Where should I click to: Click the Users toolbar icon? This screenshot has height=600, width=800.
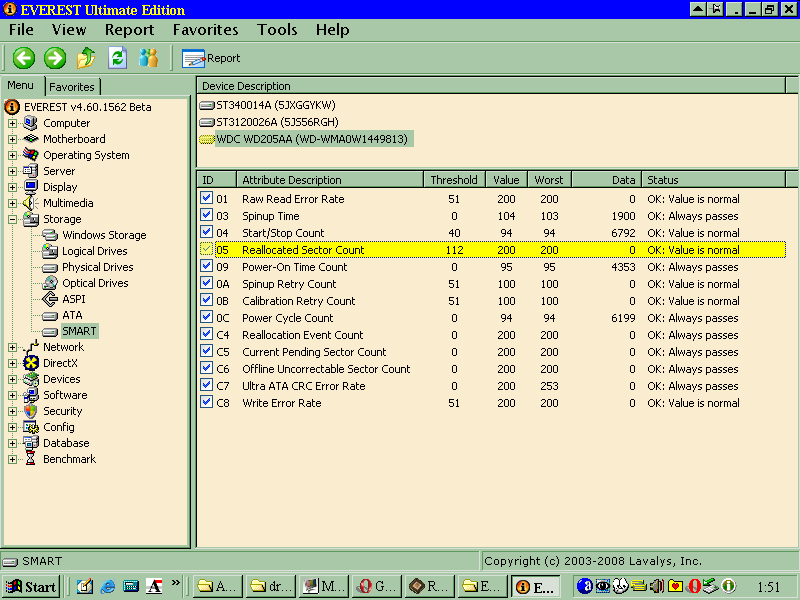tap(149, 58)
